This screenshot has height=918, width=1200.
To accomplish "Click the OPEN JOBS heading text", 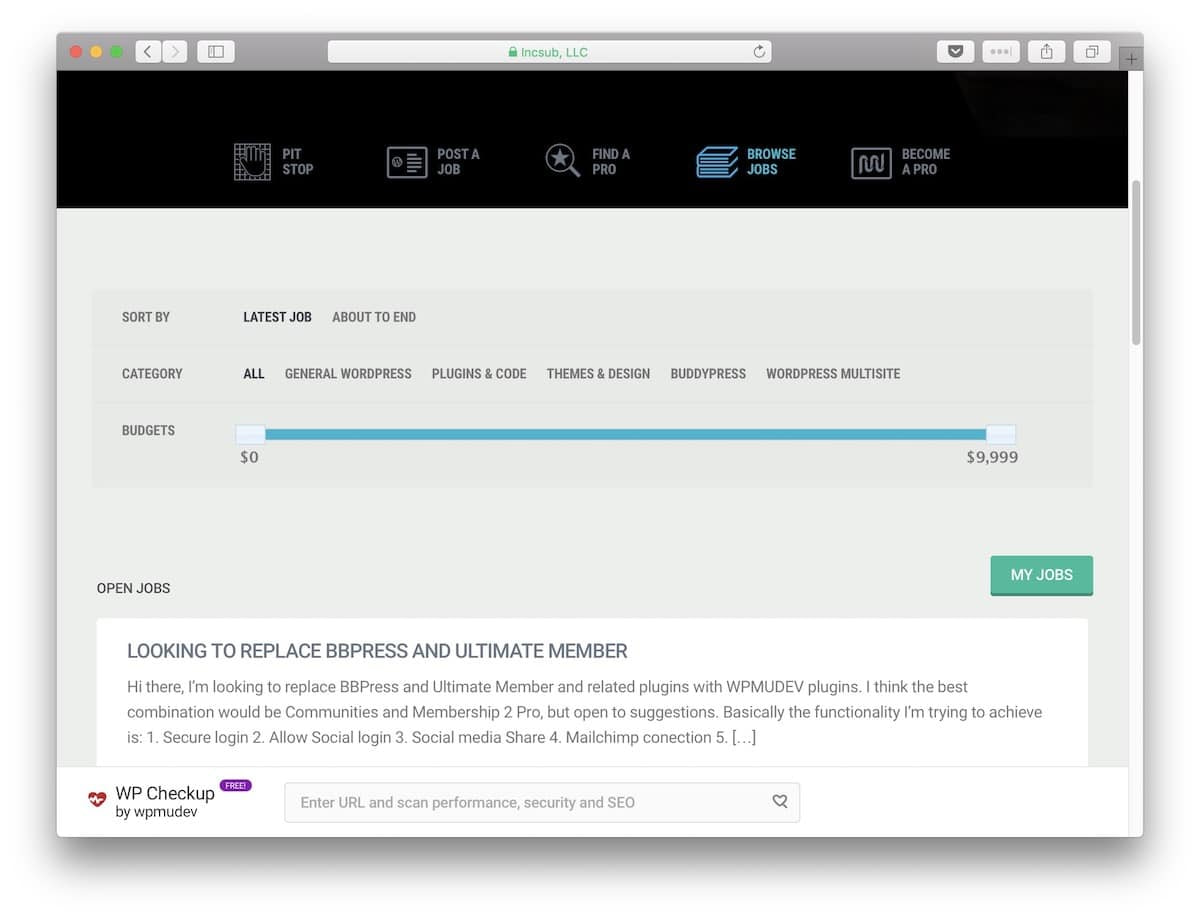I will point(133,588).
